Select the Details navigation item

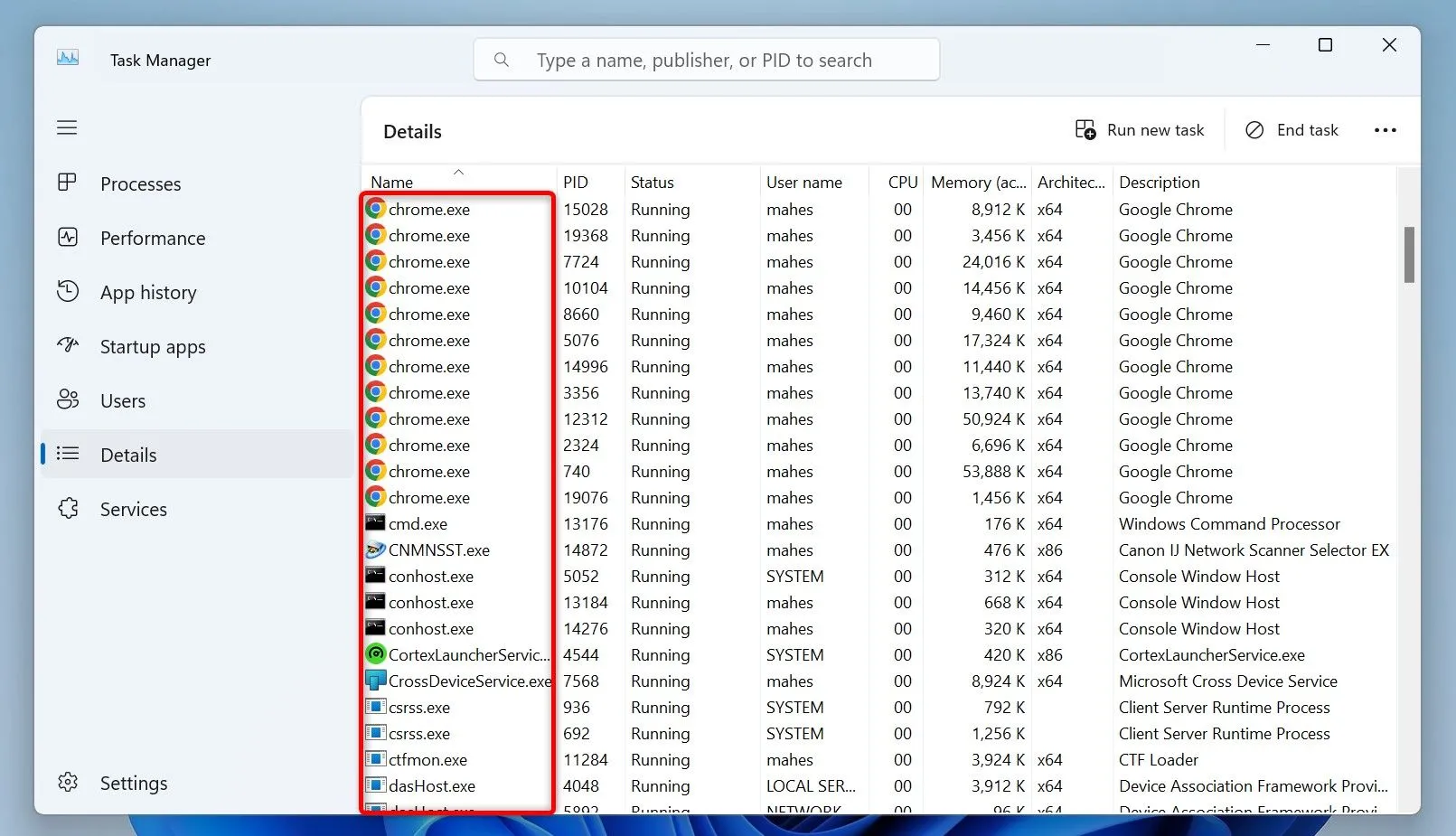(127, 455)
